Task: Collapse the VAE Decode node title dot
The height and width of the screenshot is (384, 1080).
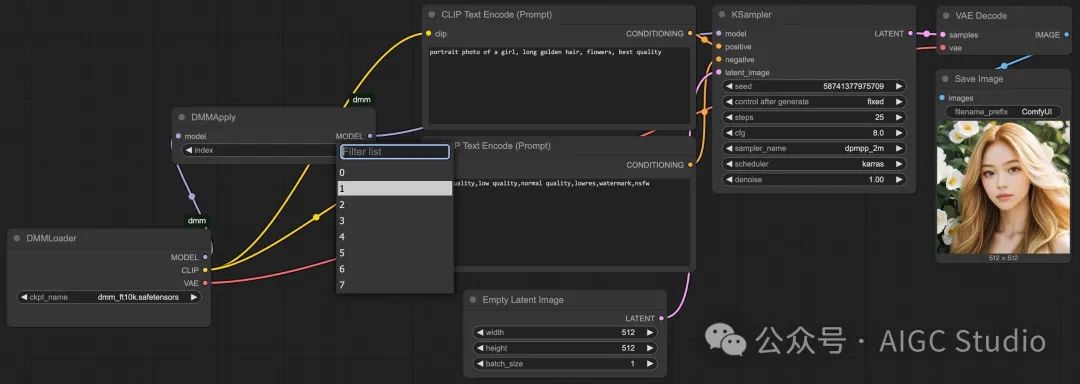Action: (x=945, y=15)
